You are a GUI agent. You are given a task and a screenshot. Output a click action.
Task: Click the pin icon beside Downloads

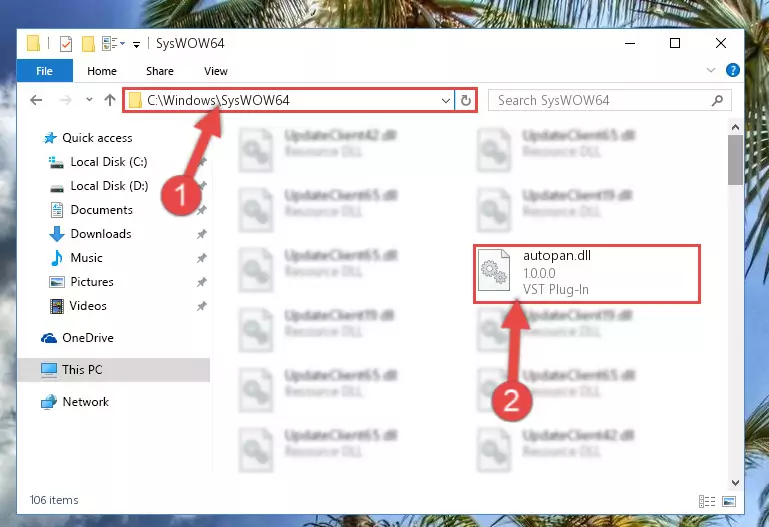(x=202, y=234)
